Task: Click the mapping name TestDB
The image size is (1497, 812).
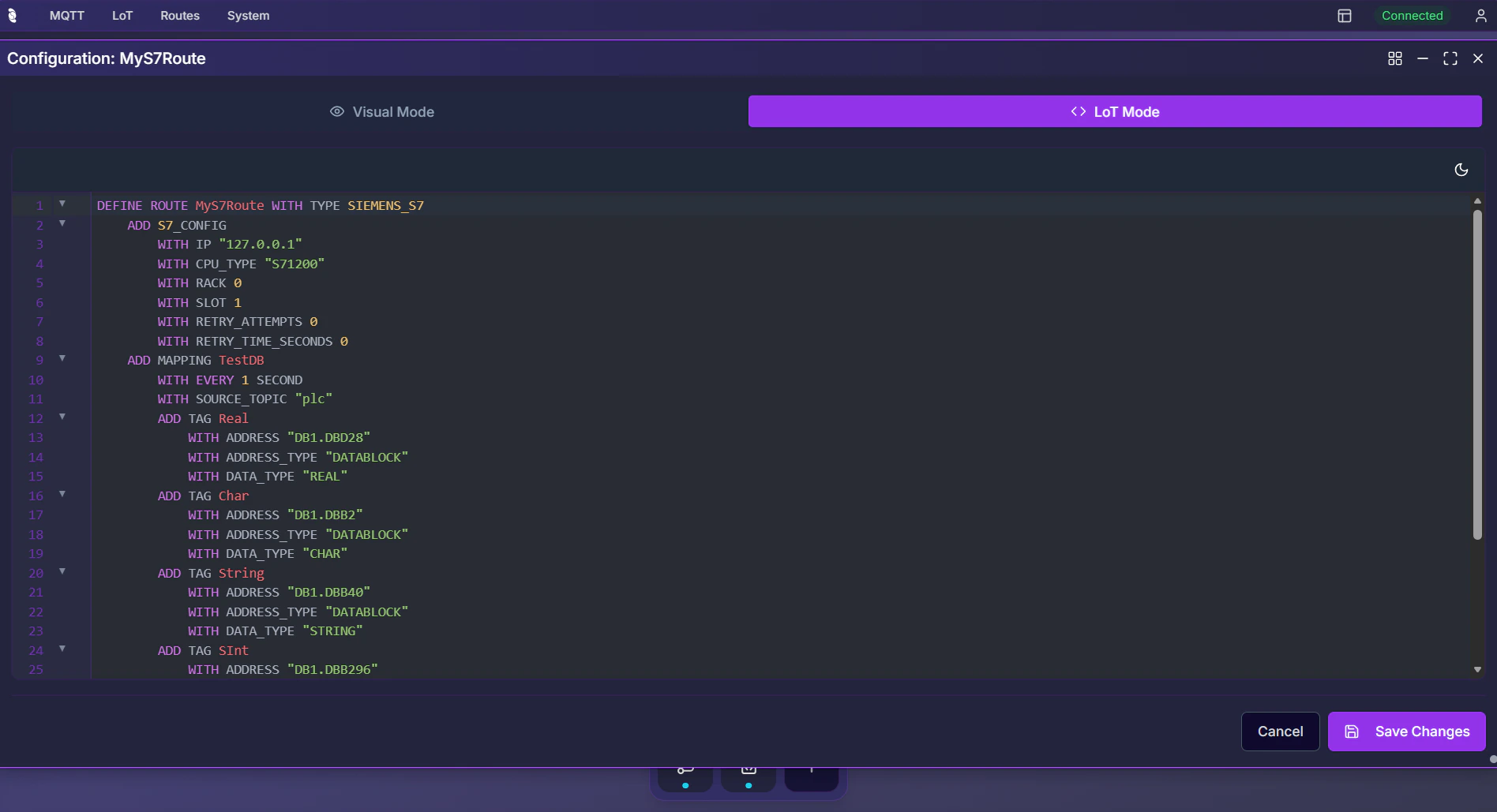Action: pos(242,361)
